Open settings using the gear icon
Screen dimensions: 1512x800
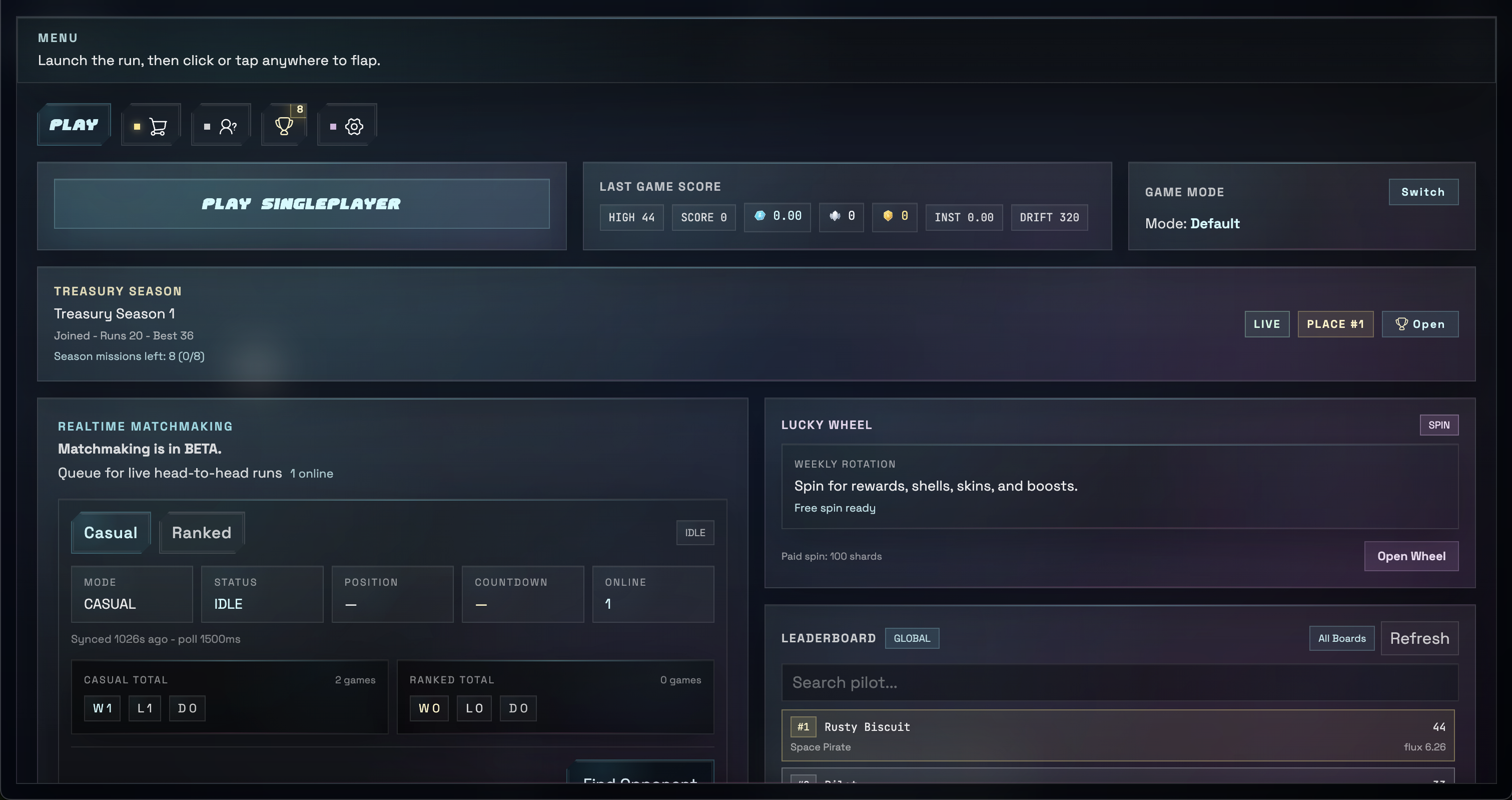coord(346,124)
